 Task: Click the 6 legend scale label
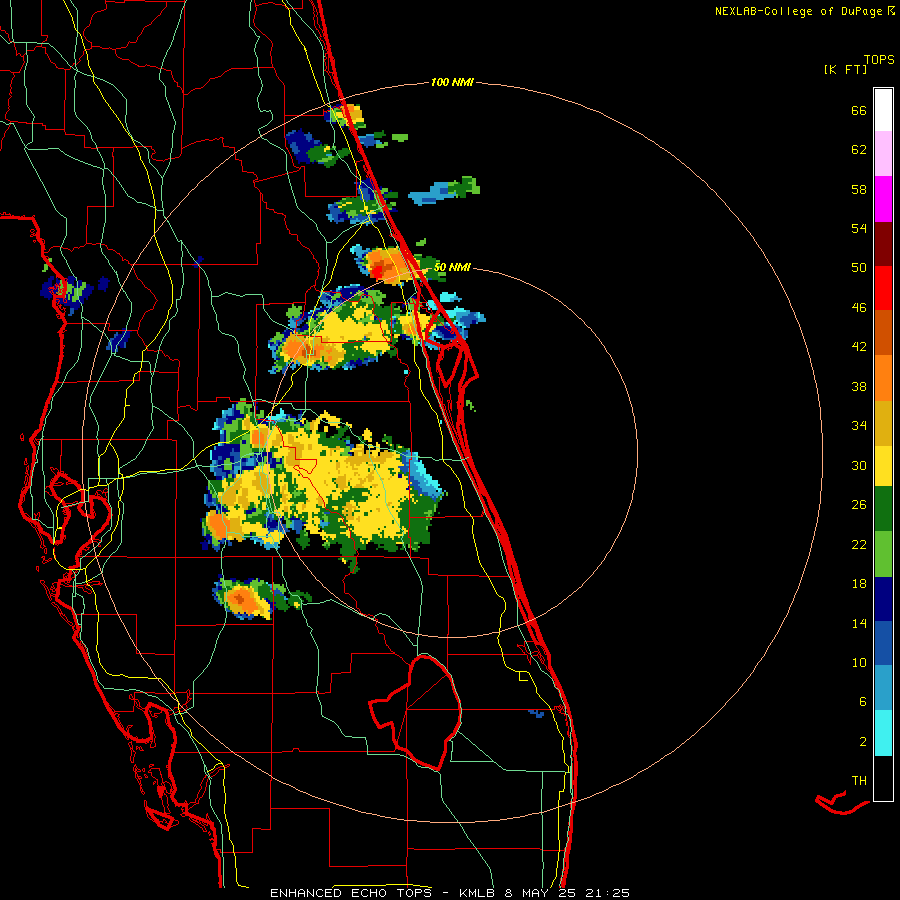tap(863, 701)
